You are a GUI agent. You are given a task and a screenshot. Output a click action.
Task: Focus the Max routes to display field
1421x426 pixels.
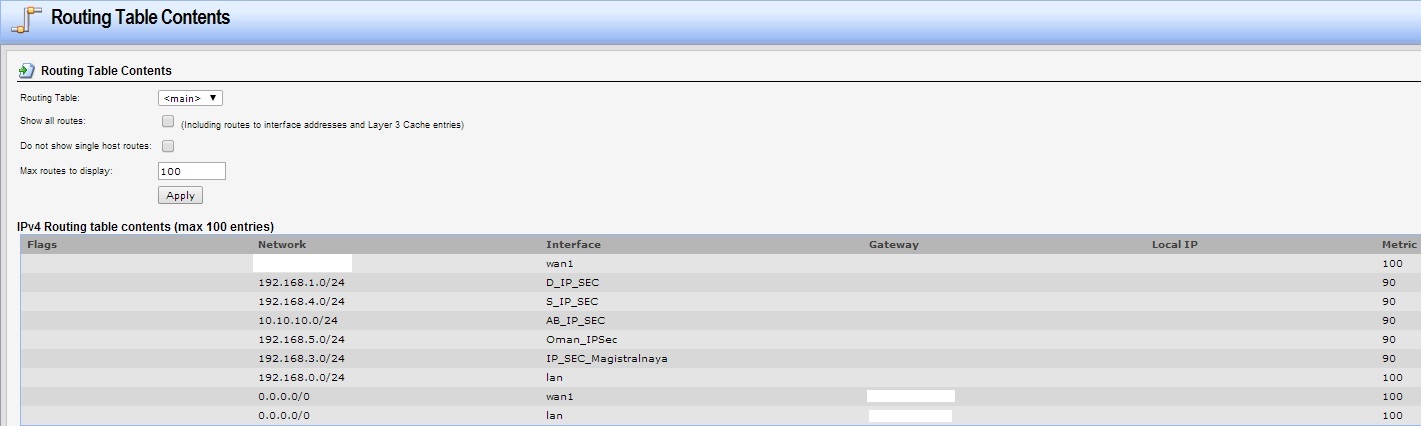point(192,171)
